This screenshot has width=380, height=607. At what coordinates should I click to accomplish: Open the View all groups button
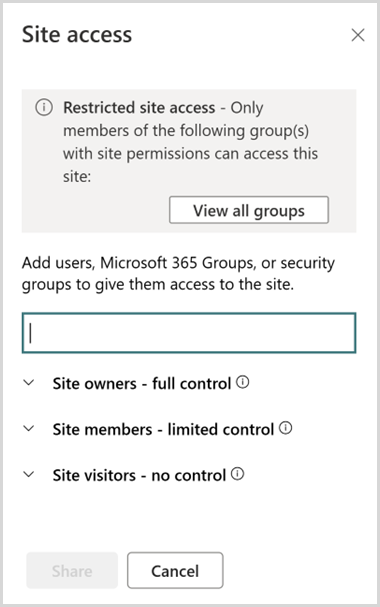249,210
